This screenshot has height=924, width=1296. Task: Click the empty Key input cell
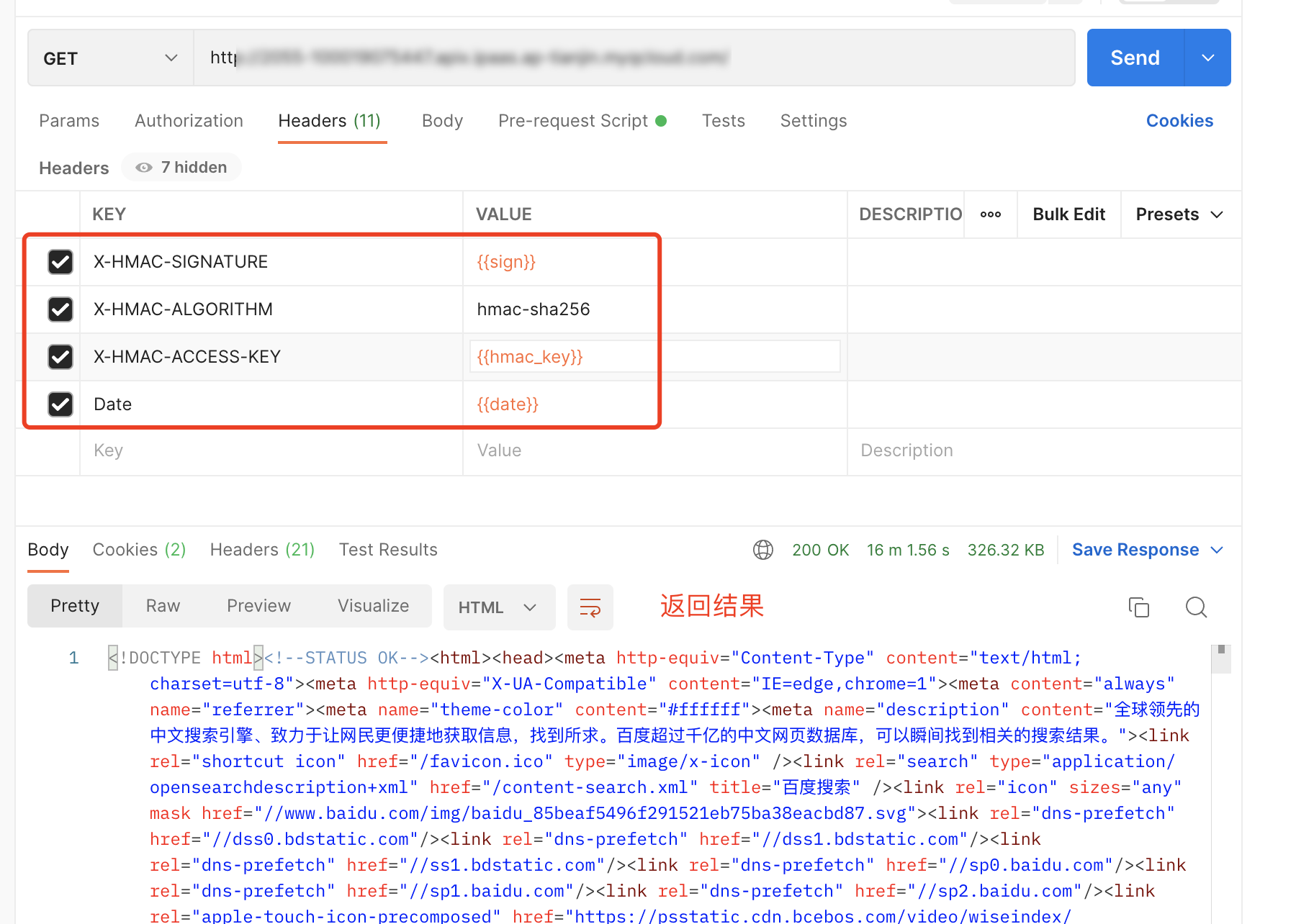[x=271, y=450]
